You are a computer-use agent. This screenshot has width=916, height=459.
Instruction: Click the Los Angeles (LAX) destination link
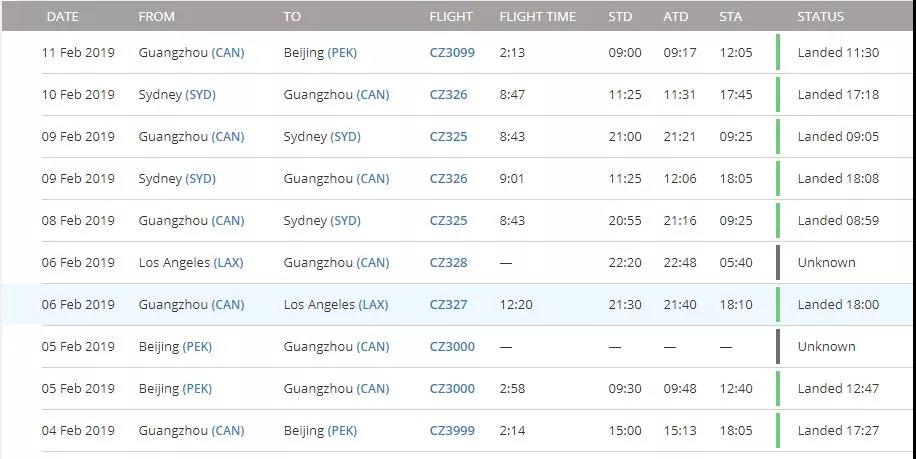point(336,305)
